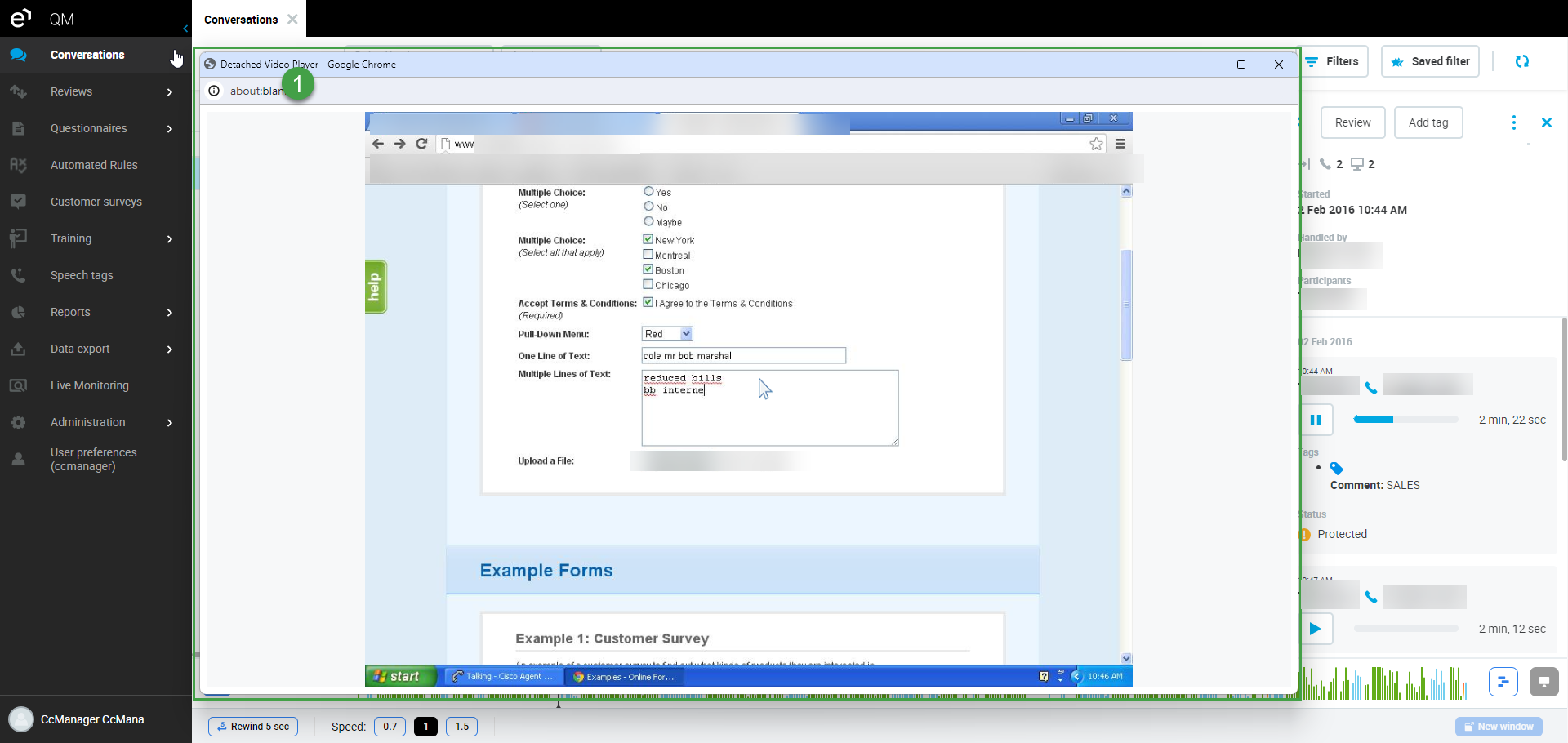The width and height of the screenshot is (1568, 743).
Task: Open User preferences in sidebar
Action: pos(93,459)
